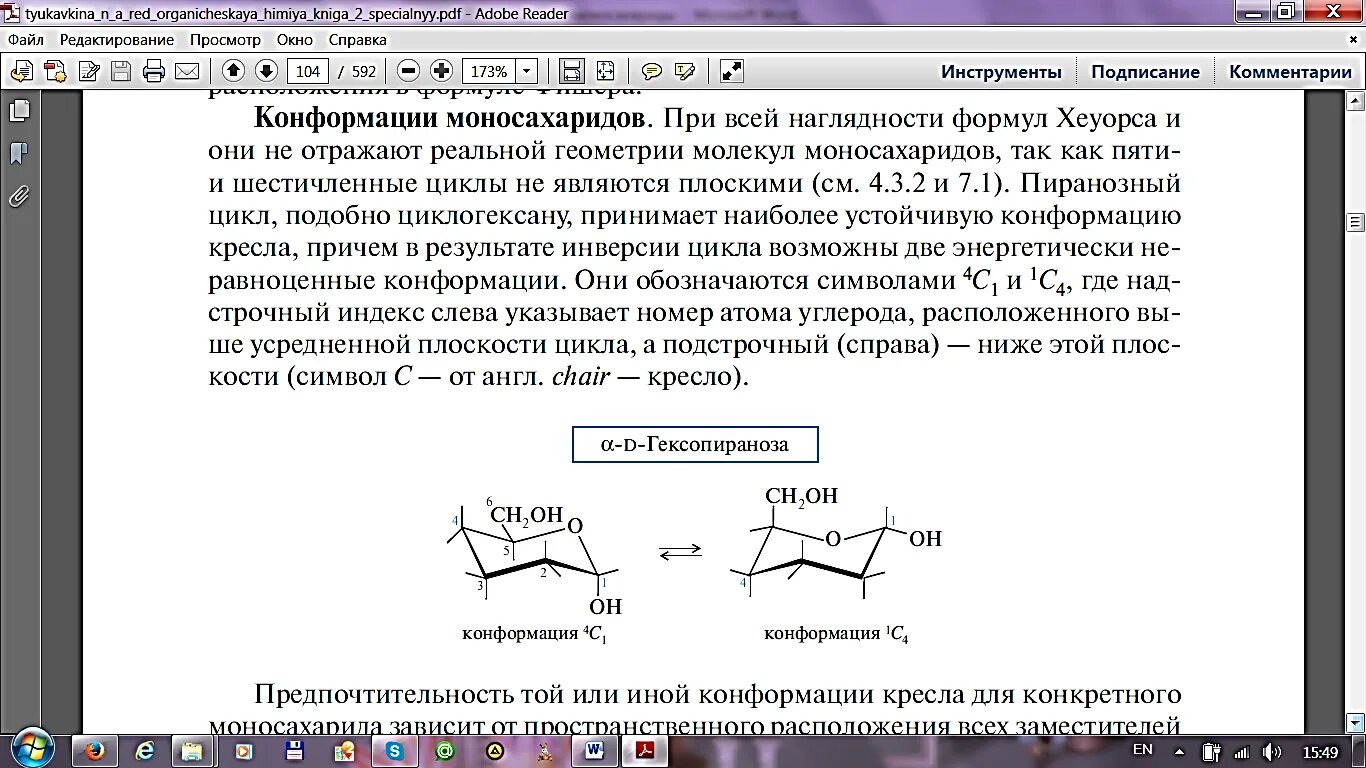1366x768 pixels.
Task: Click the caption конформация 1C4
Action: click(836, 634)
